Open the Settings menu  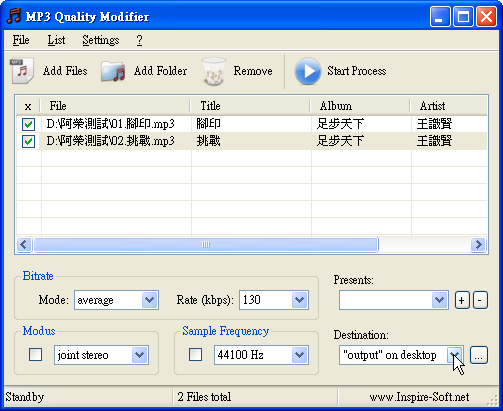click(101, 40)
